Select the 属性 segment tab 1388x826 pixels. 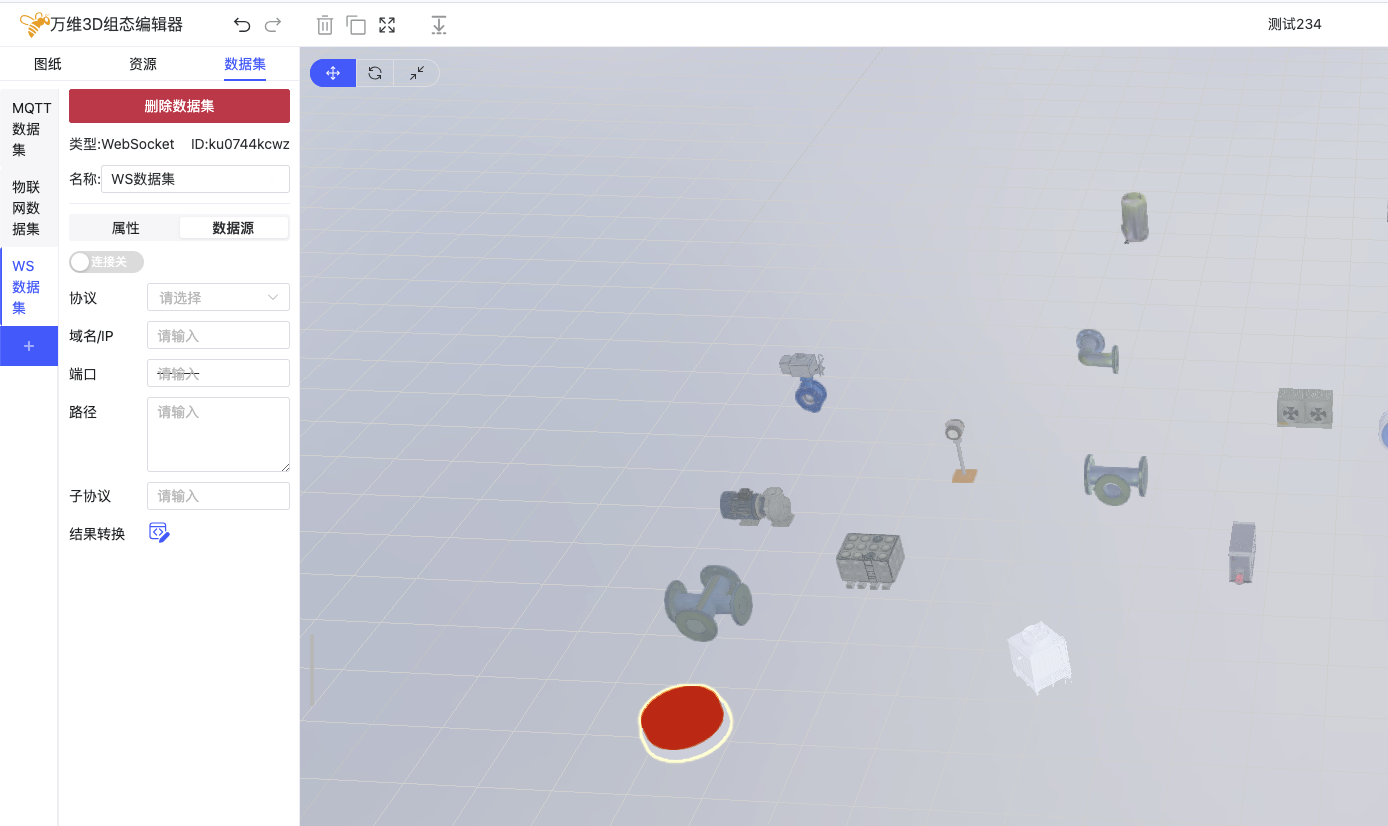coord(125,228)
